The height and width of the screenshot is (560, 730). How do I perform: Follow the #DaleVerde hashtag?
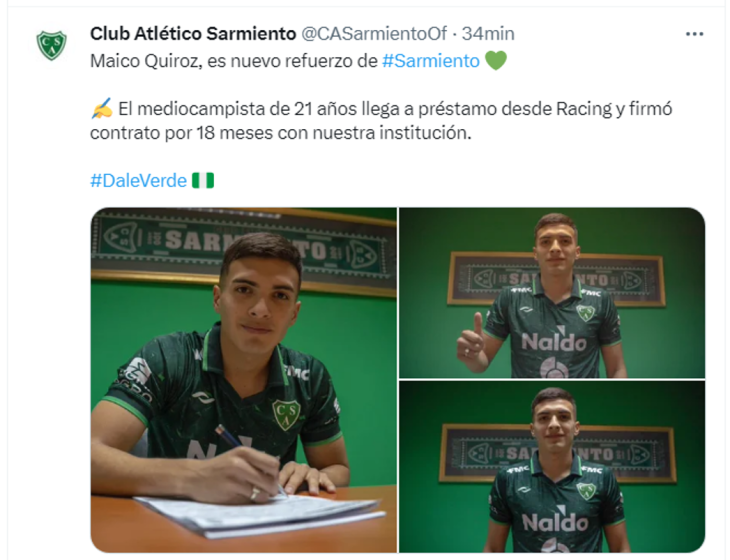pyautogui.click(x=138, y=181)
